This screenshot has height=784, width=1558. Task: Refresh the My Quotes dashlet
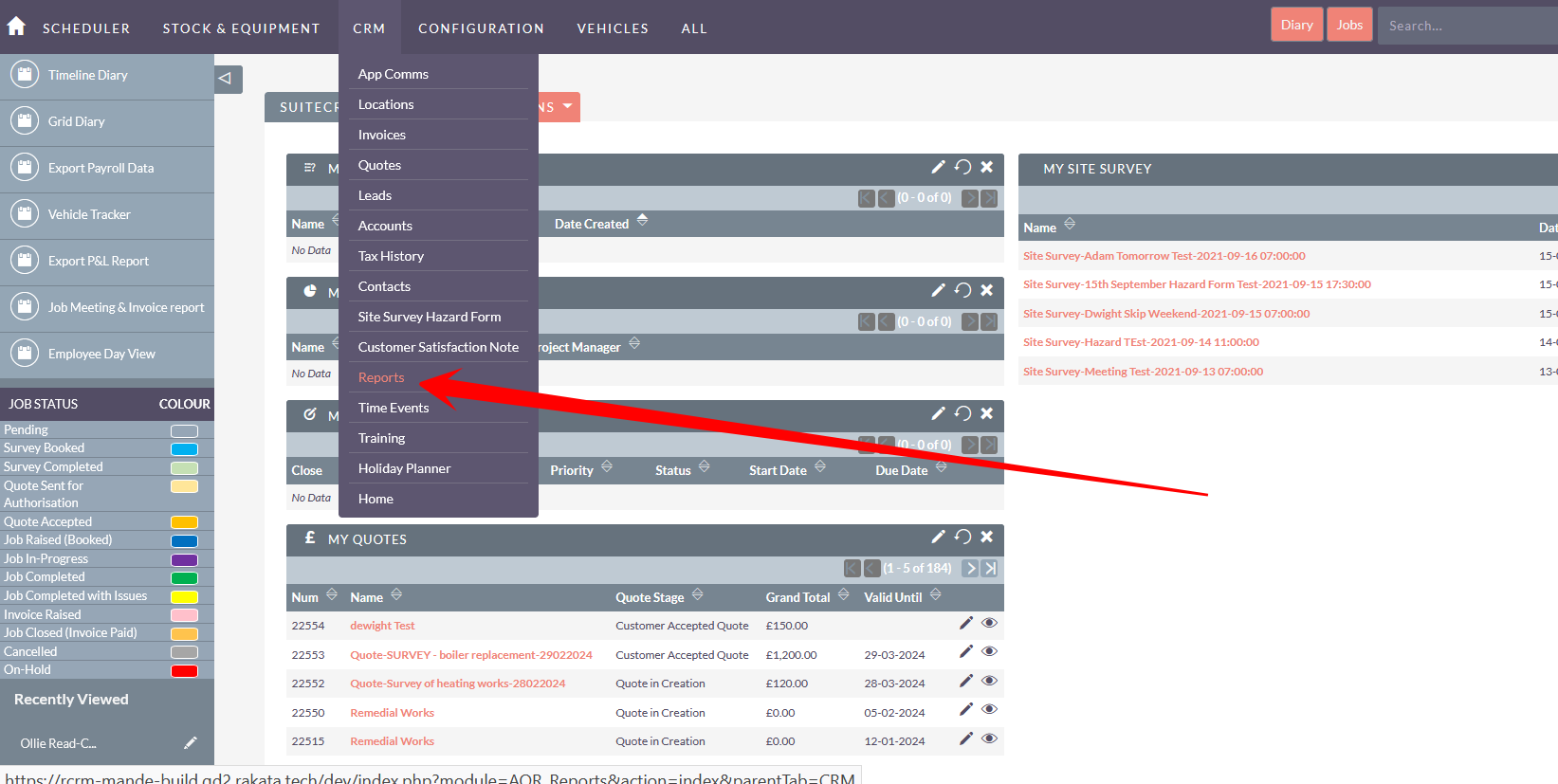[x=962, y=537]
